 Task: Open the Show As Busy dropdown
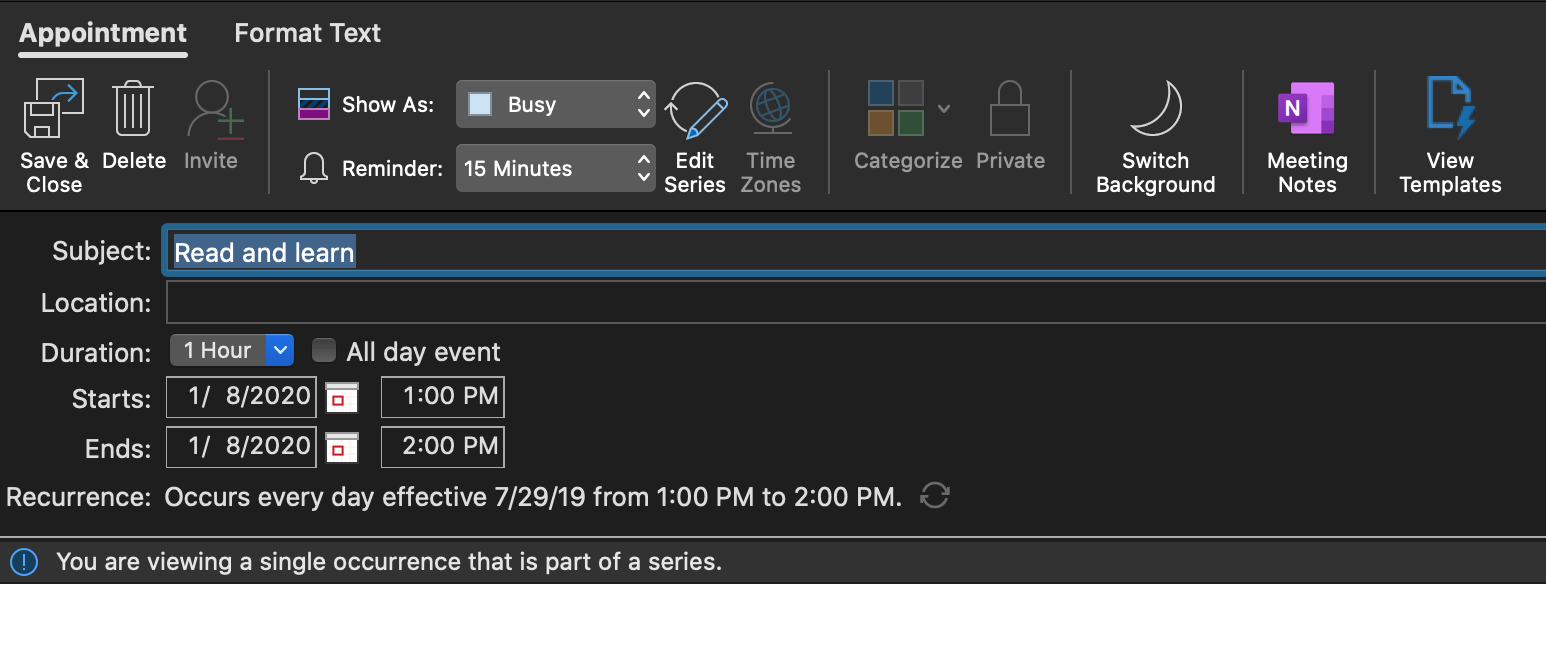point(556,104)
